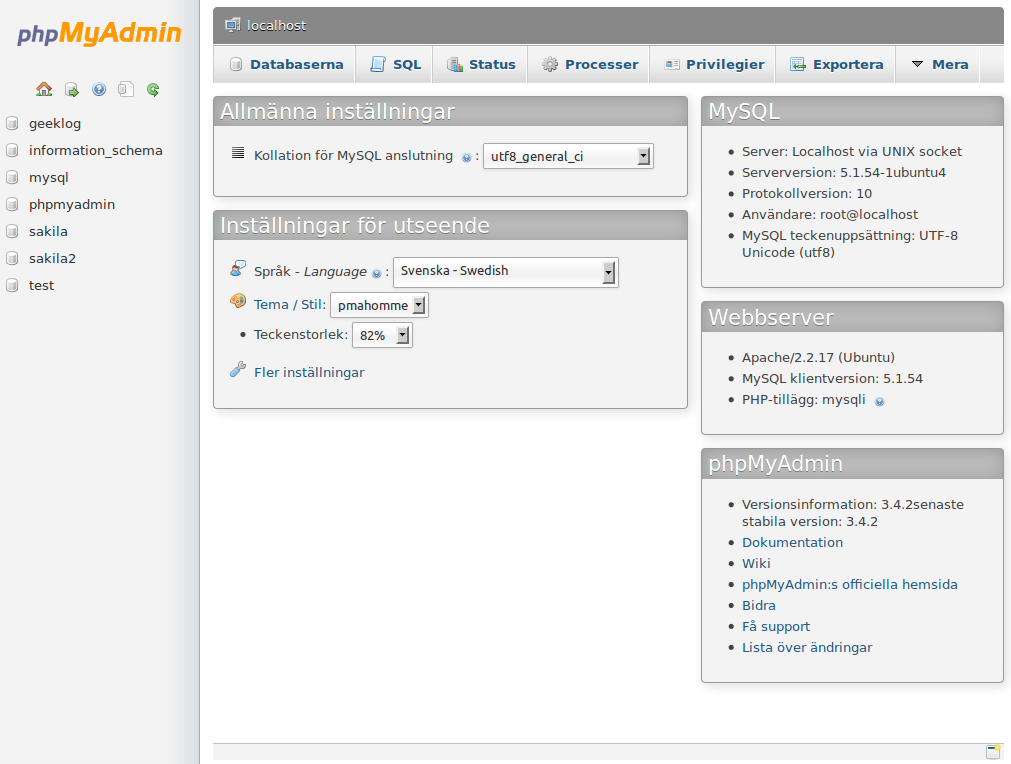This screenshot has height=764, width=1011.
Task: Select the geeklog database
Action: [55, 123]
